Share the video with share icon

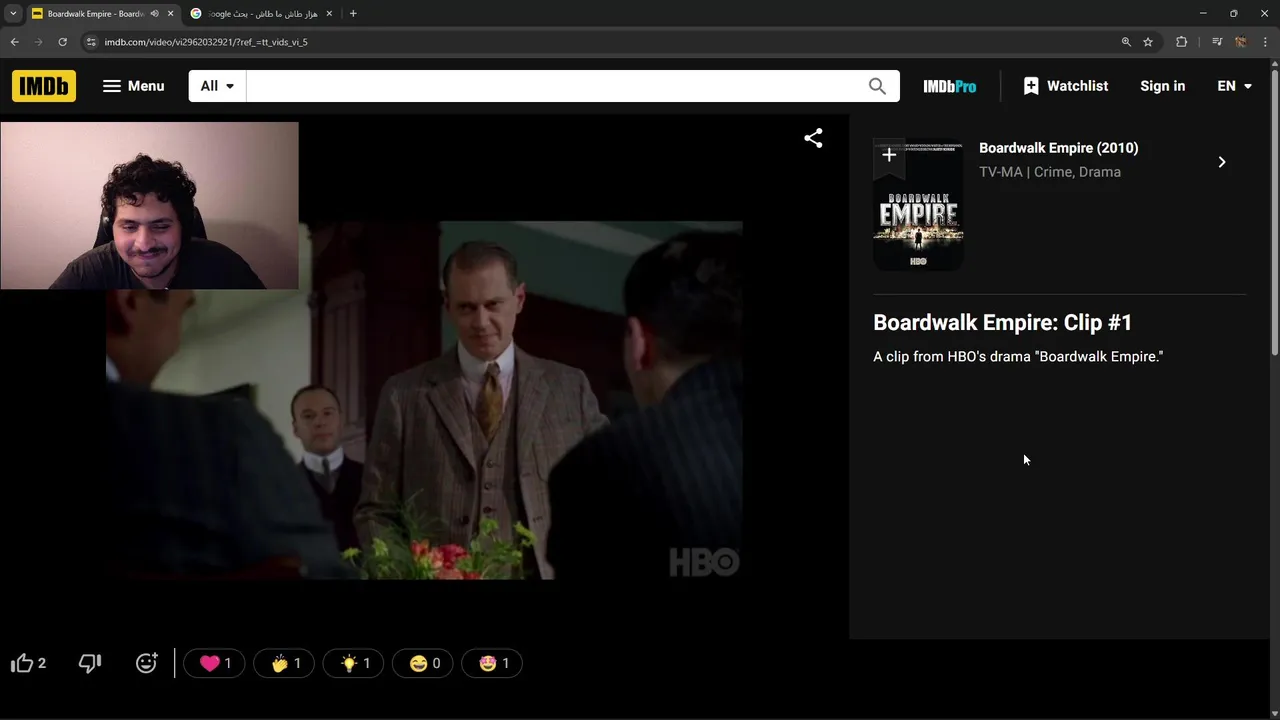(813, 139)
